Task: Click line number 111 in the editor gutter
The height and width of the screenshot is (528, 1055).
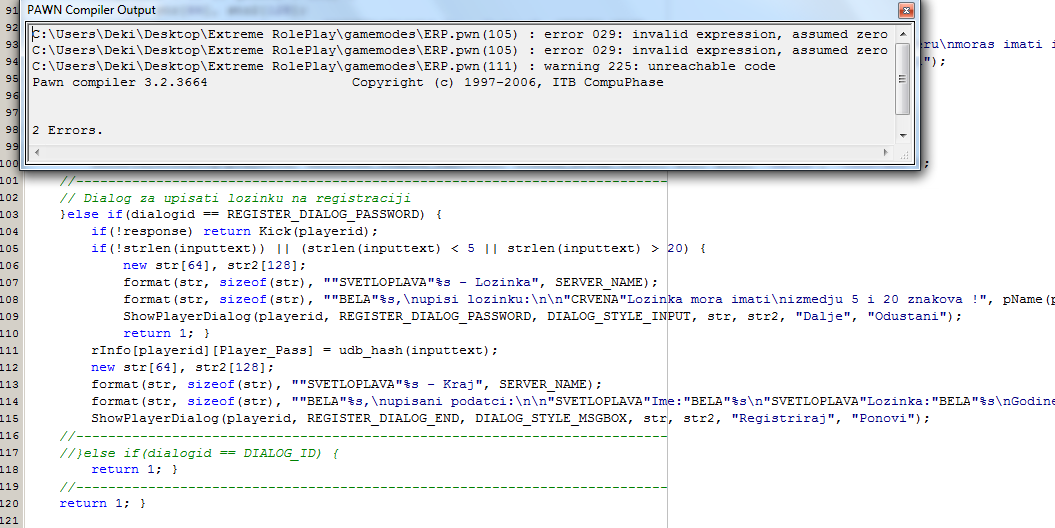Action: [11, 350]
